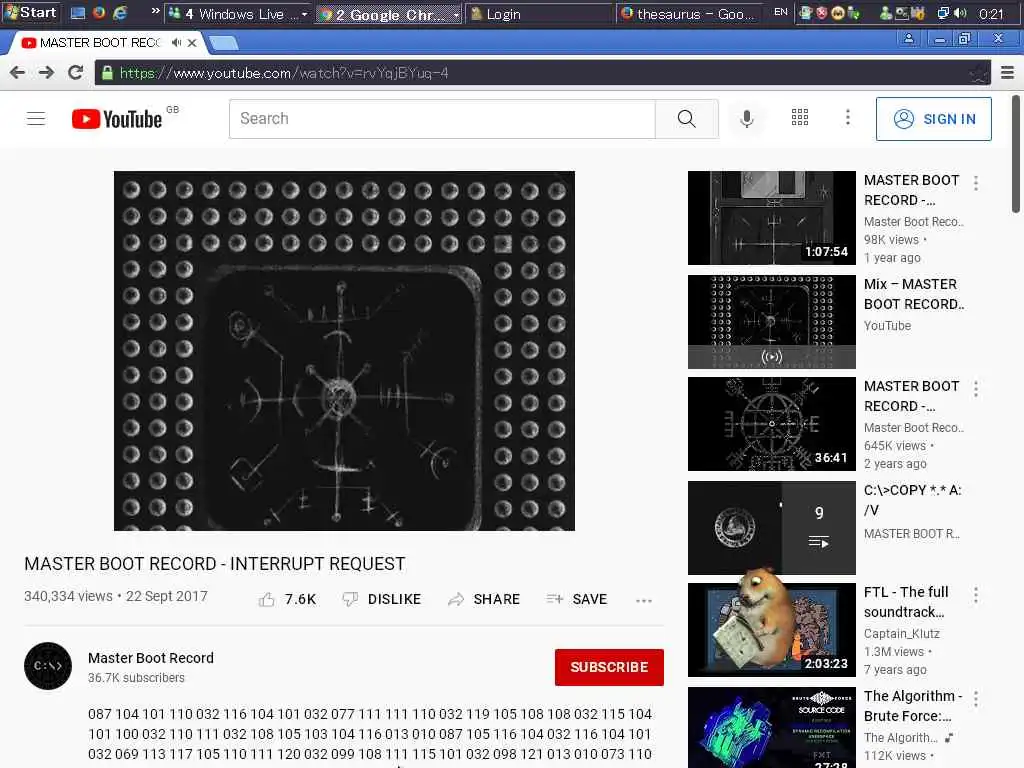Screen dimensions: 1024x768
Task: Open options menu for The Algorithm video
Action: click(x=976, y=699)
